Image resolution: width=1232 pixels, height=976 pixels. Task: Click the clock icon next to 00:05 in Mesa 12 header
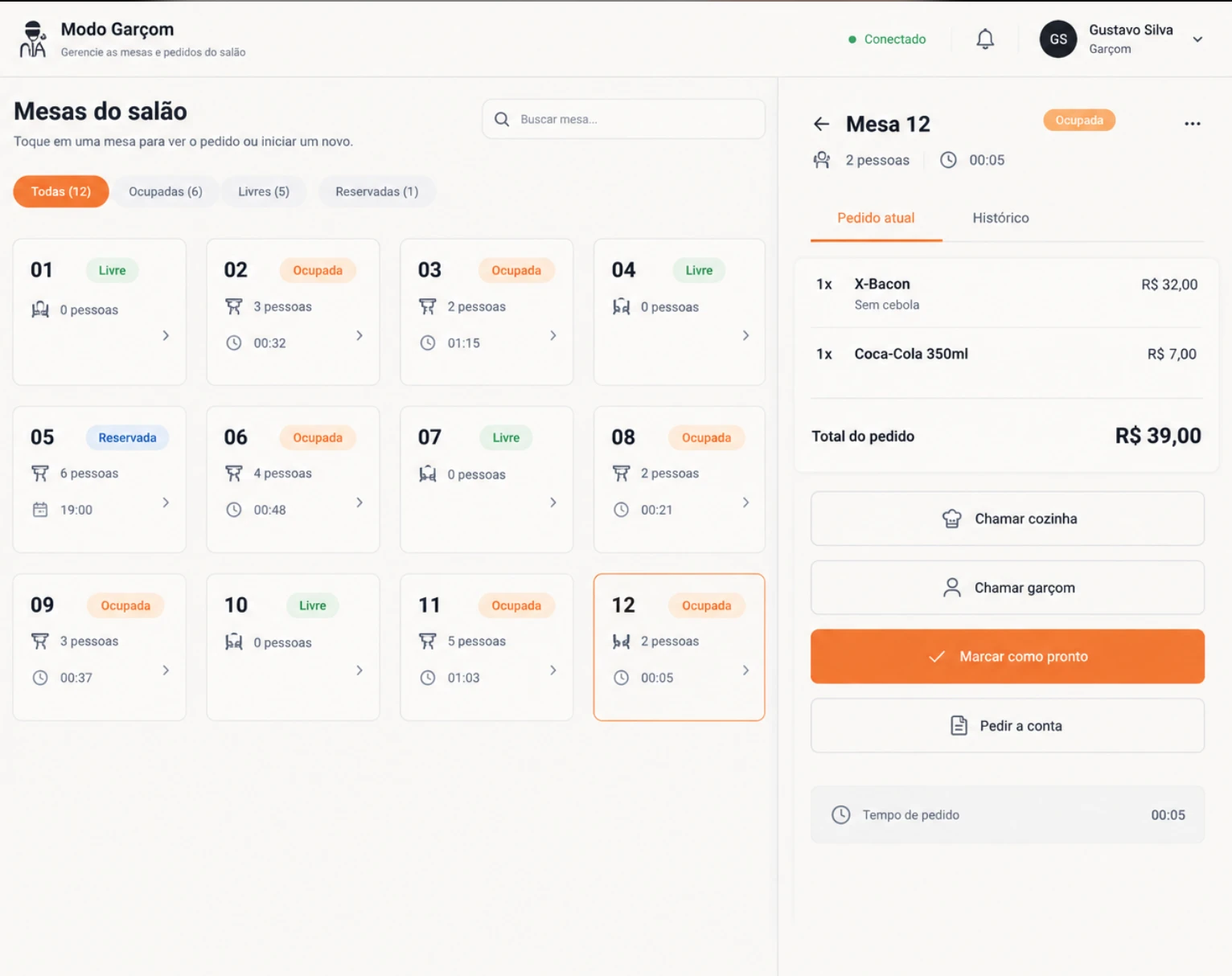click(x=949, y=160)
